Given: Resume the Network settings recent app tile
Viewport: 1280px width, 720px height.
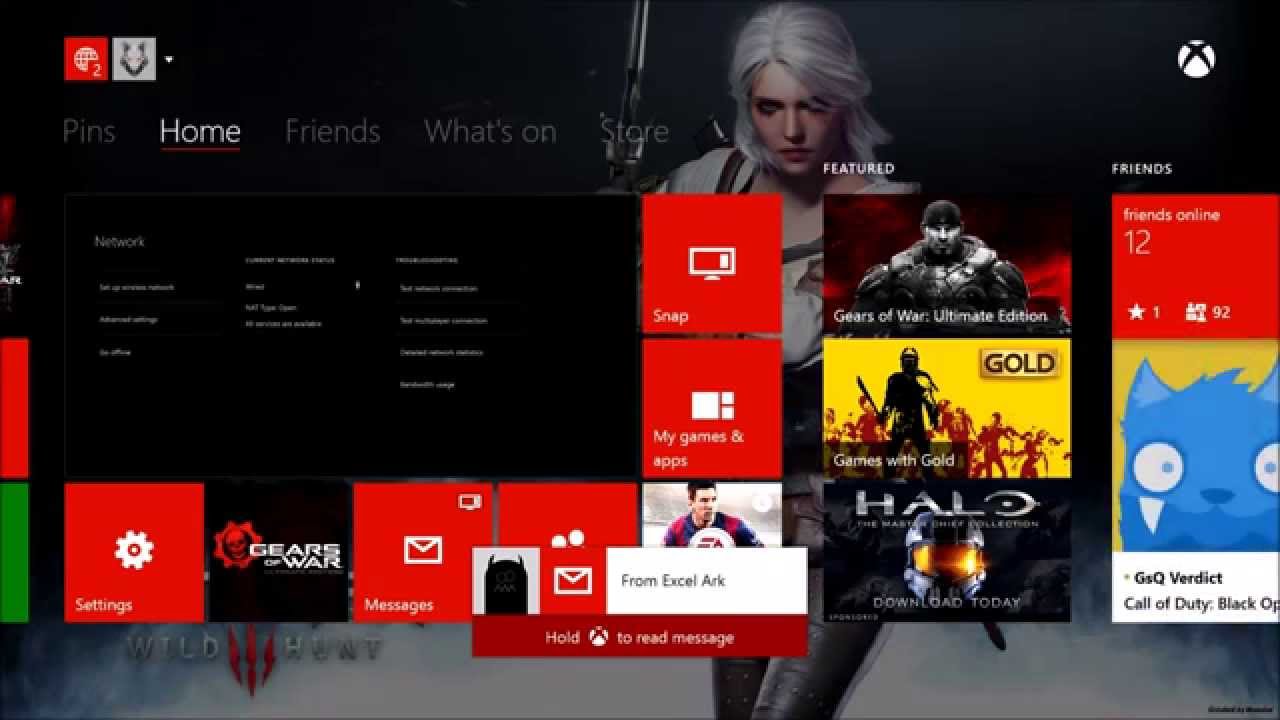Looking at the screenshot, I should [351, 335].
